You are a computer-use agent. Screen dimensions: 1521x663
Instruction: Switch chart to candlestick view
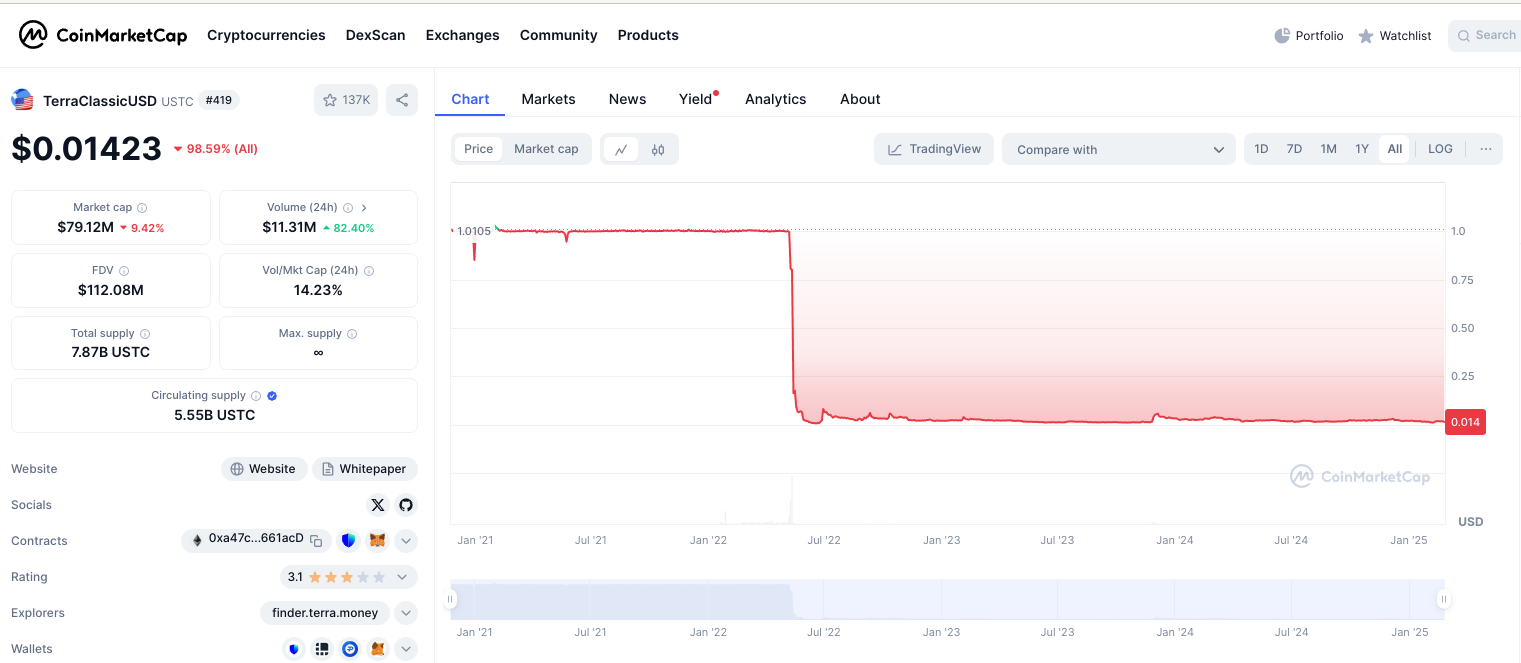click(658, 149)
